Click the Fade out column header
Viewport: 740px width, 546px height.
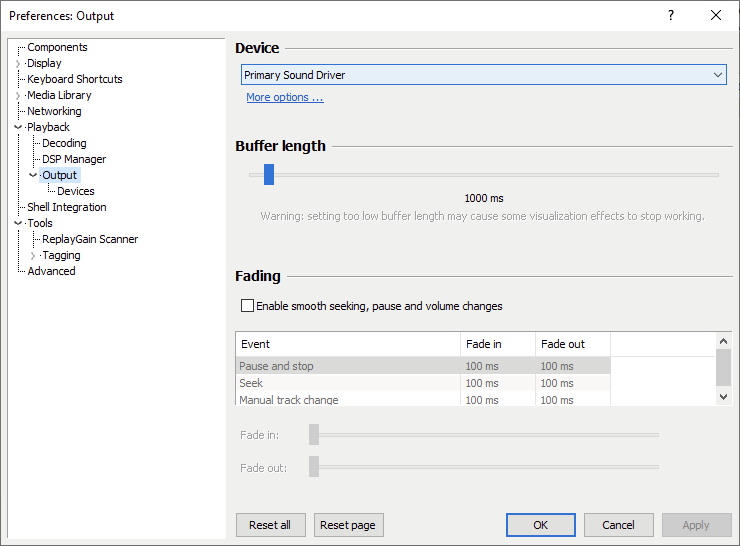563,344
